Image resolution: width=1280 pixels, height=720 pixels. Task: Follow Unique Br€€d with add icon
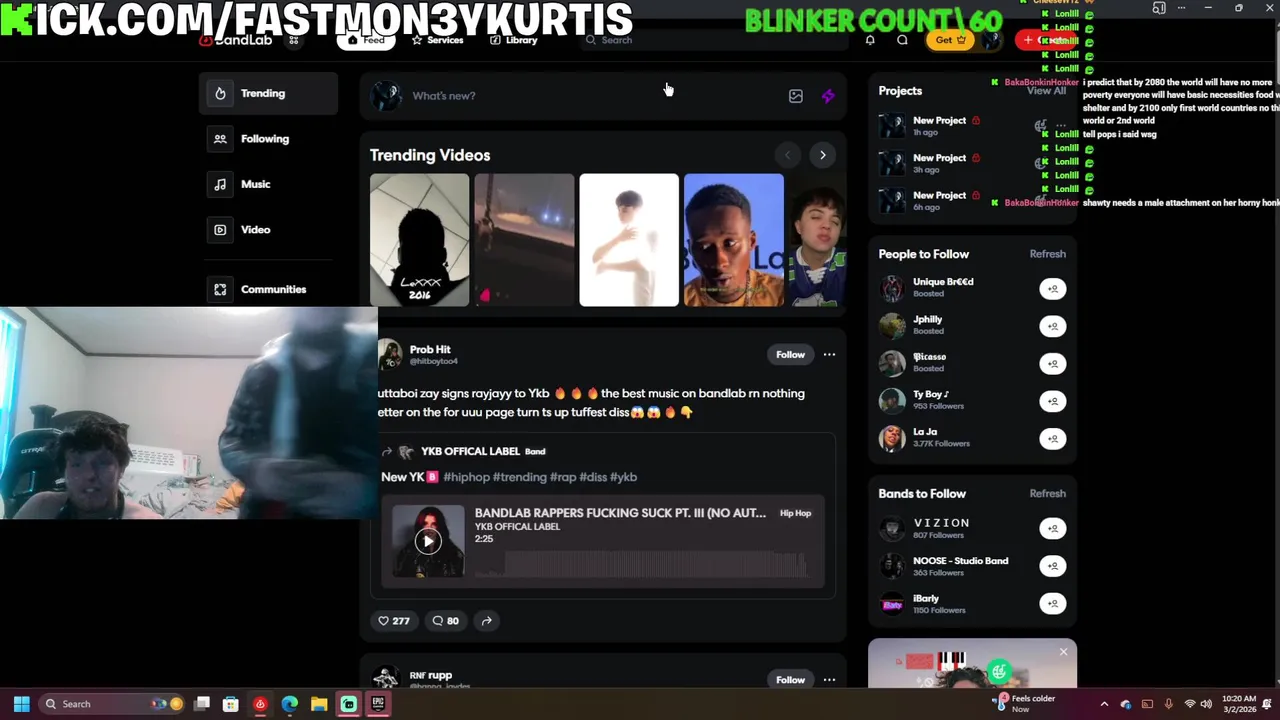1053,289
